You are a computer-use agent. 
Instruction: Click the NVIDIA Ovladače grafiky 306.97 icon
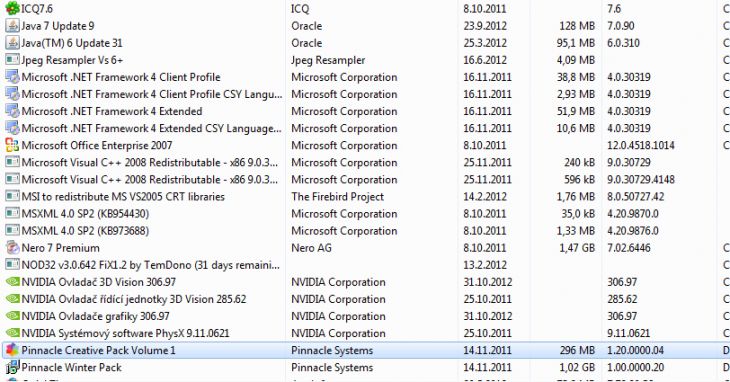12,316
